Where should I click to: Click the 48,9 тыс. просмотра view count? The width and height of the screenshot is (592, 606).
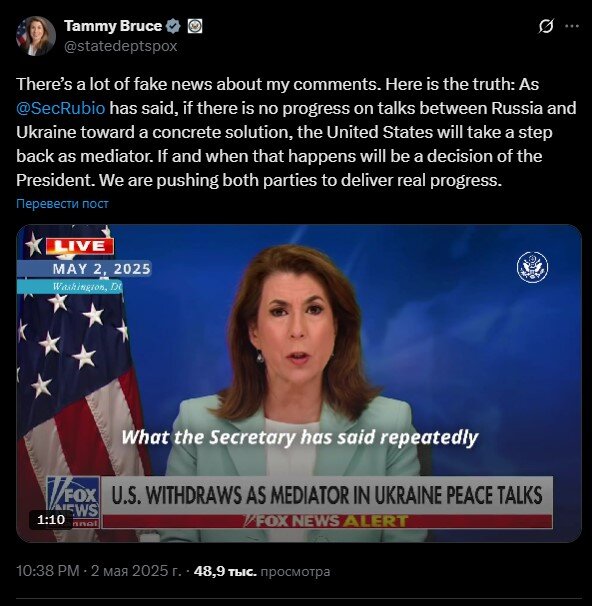[x=262, y=571]
